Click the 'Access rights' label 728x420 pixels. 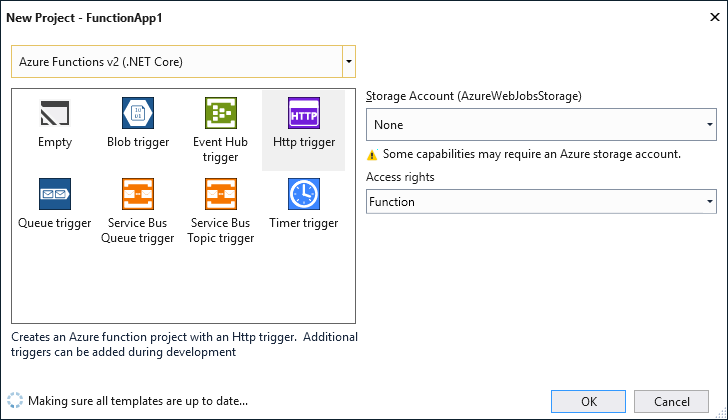[x=400, y=177]
